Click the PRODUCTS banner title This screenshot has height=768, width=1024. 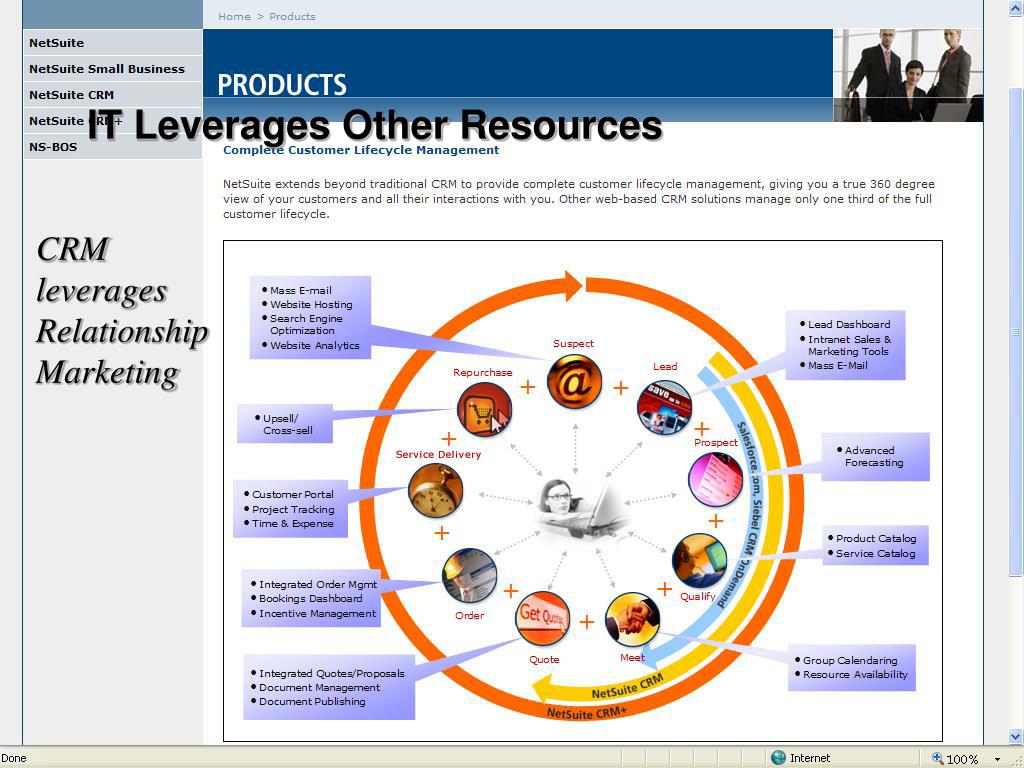point(282,85)
